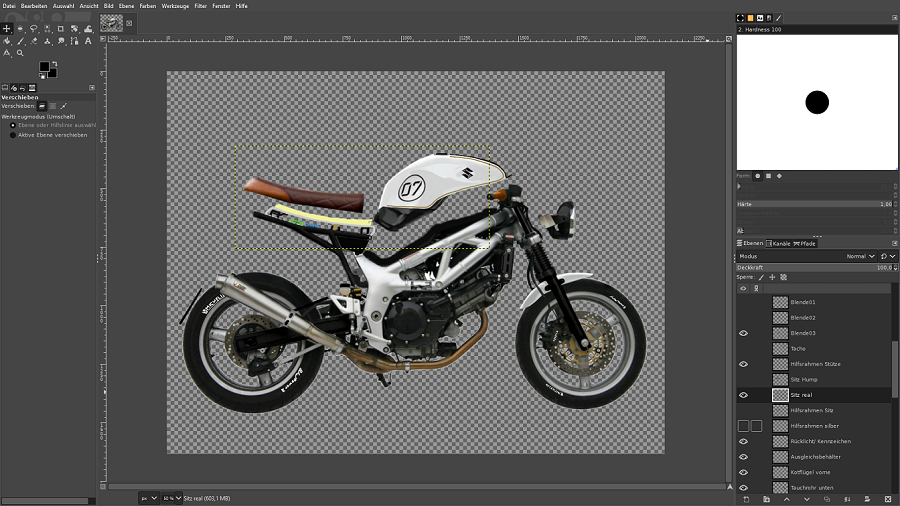Switch to the Kanäle tab
The height and width of the screenshot is (506, 900).
click(x=780, y=243)
